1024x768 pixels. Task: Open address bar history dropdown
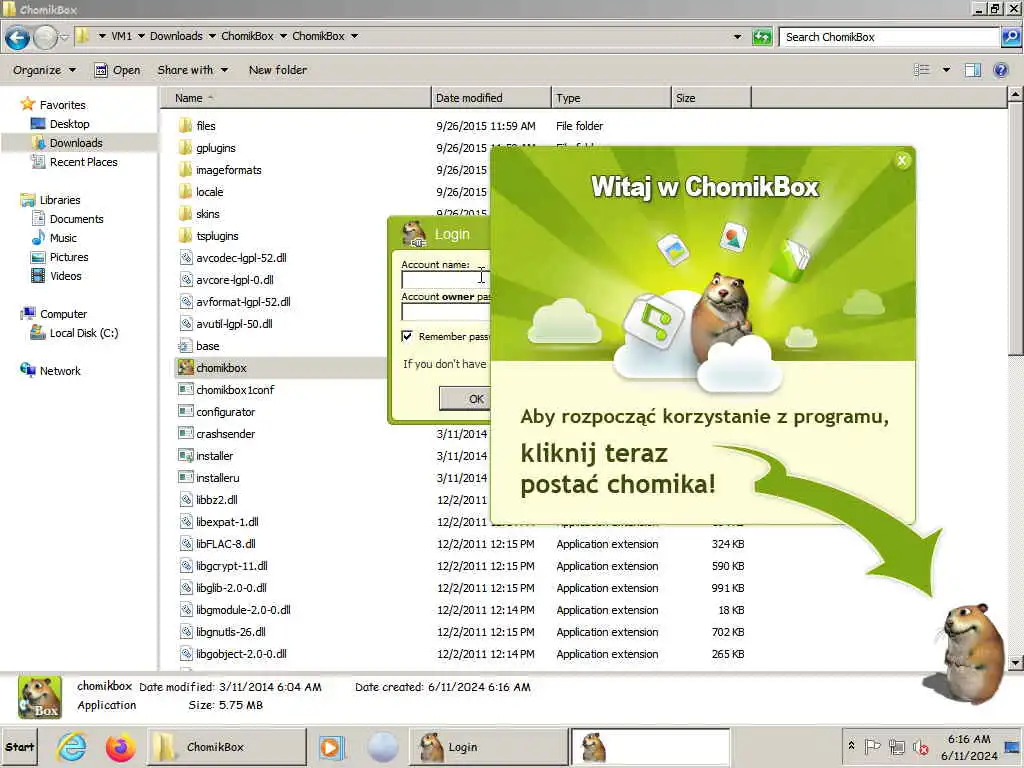pyautogui.click(x=737, y=37)
